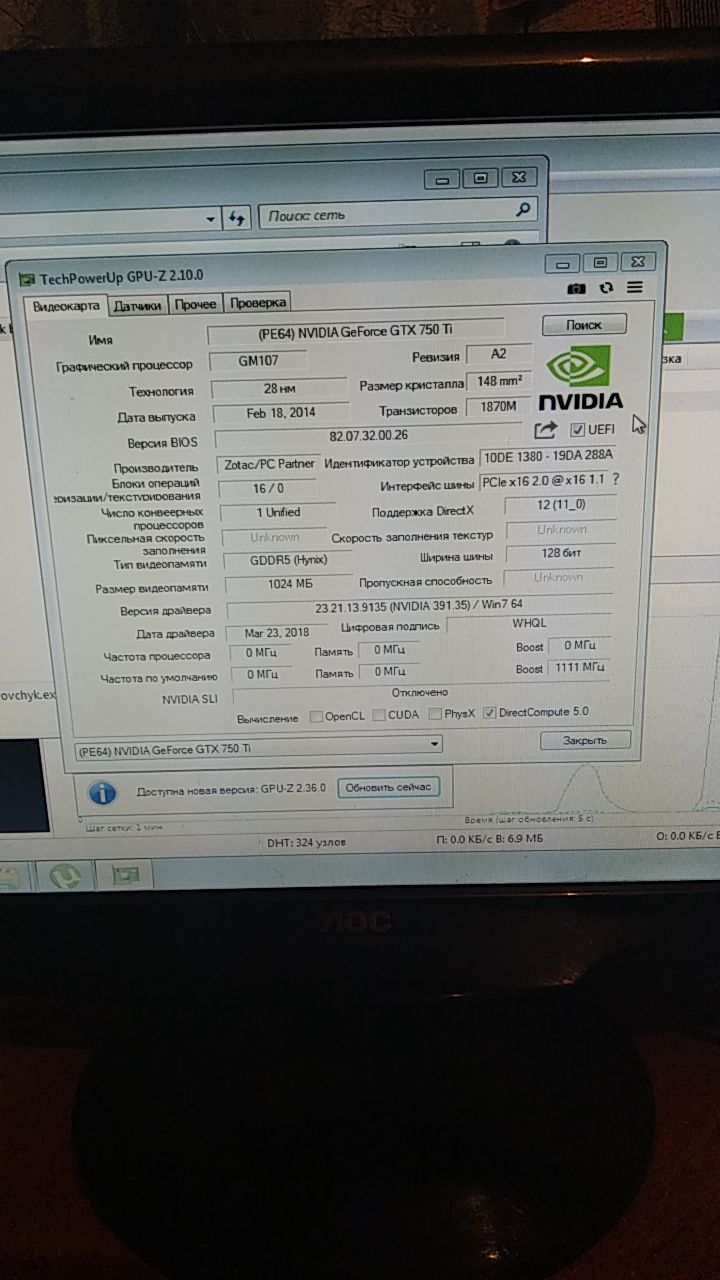The image size is (720, 1280).
Task: Refresh GPU-Z data via refresh icon
Action: pos(606,288)
